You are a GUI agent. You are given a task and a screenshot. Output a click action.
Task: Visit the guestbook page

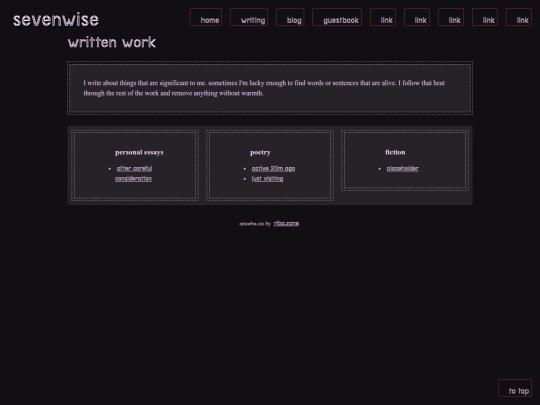(337, 17)
